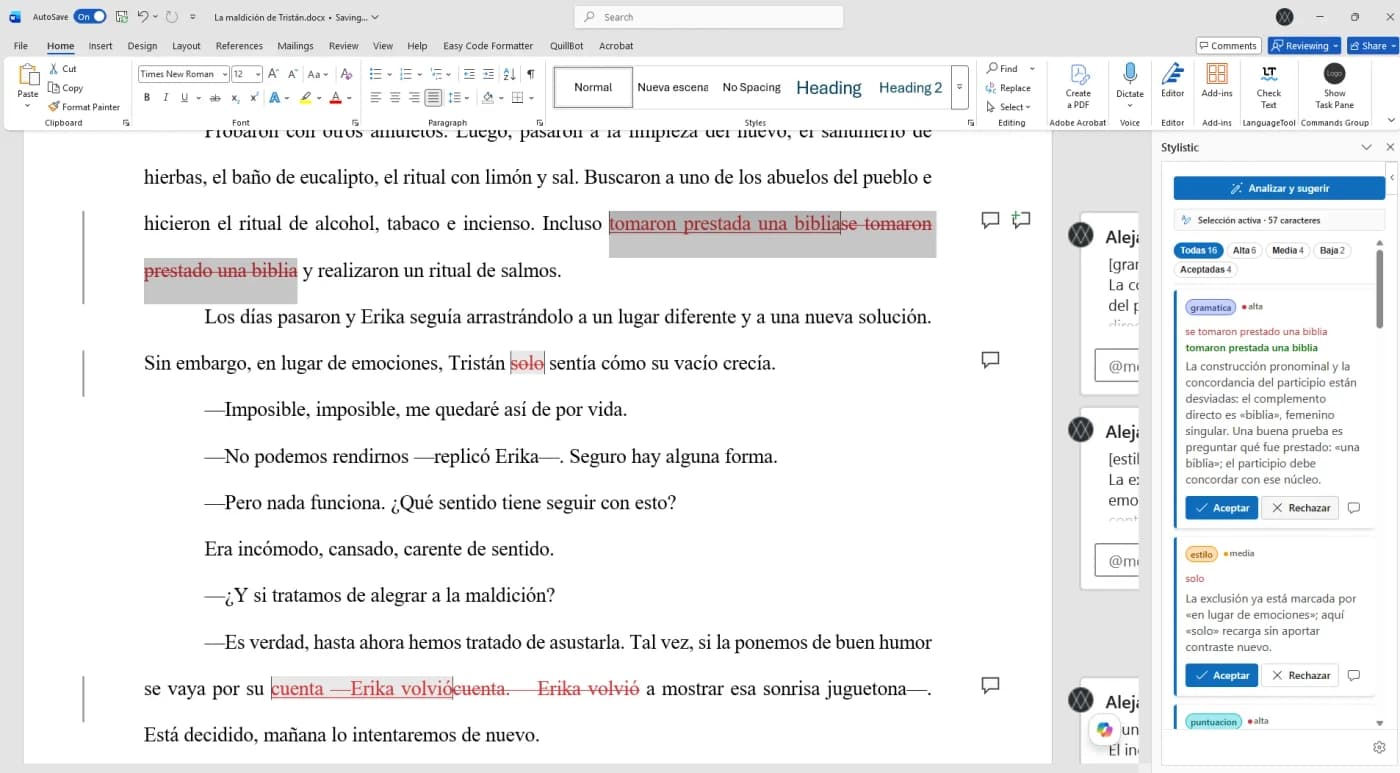This screenshot has width=1400, height=773.
Task: Open Stylistic panel settings gear
Action: pos(1379,747)
